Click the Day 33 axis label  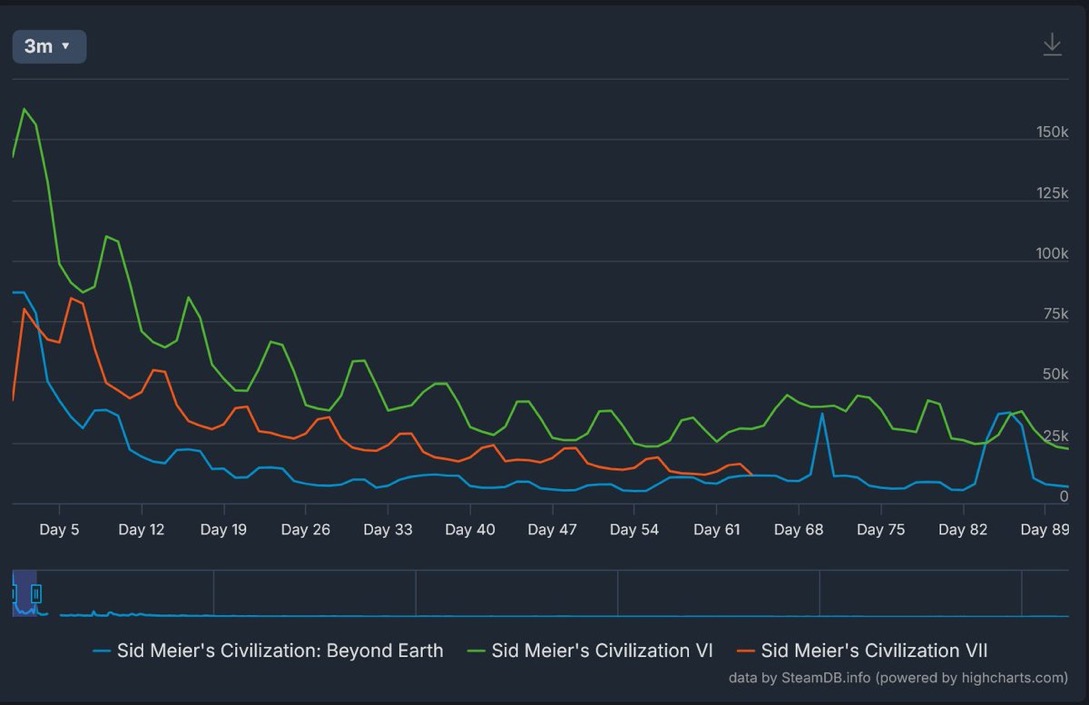pos(388,530)
